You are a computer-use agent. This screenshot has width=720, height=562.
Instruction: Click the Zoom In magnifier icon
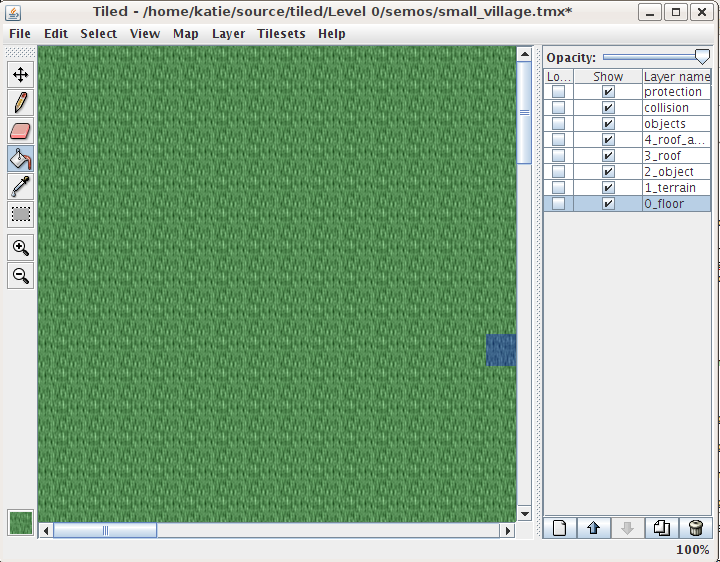coord(21,248)
